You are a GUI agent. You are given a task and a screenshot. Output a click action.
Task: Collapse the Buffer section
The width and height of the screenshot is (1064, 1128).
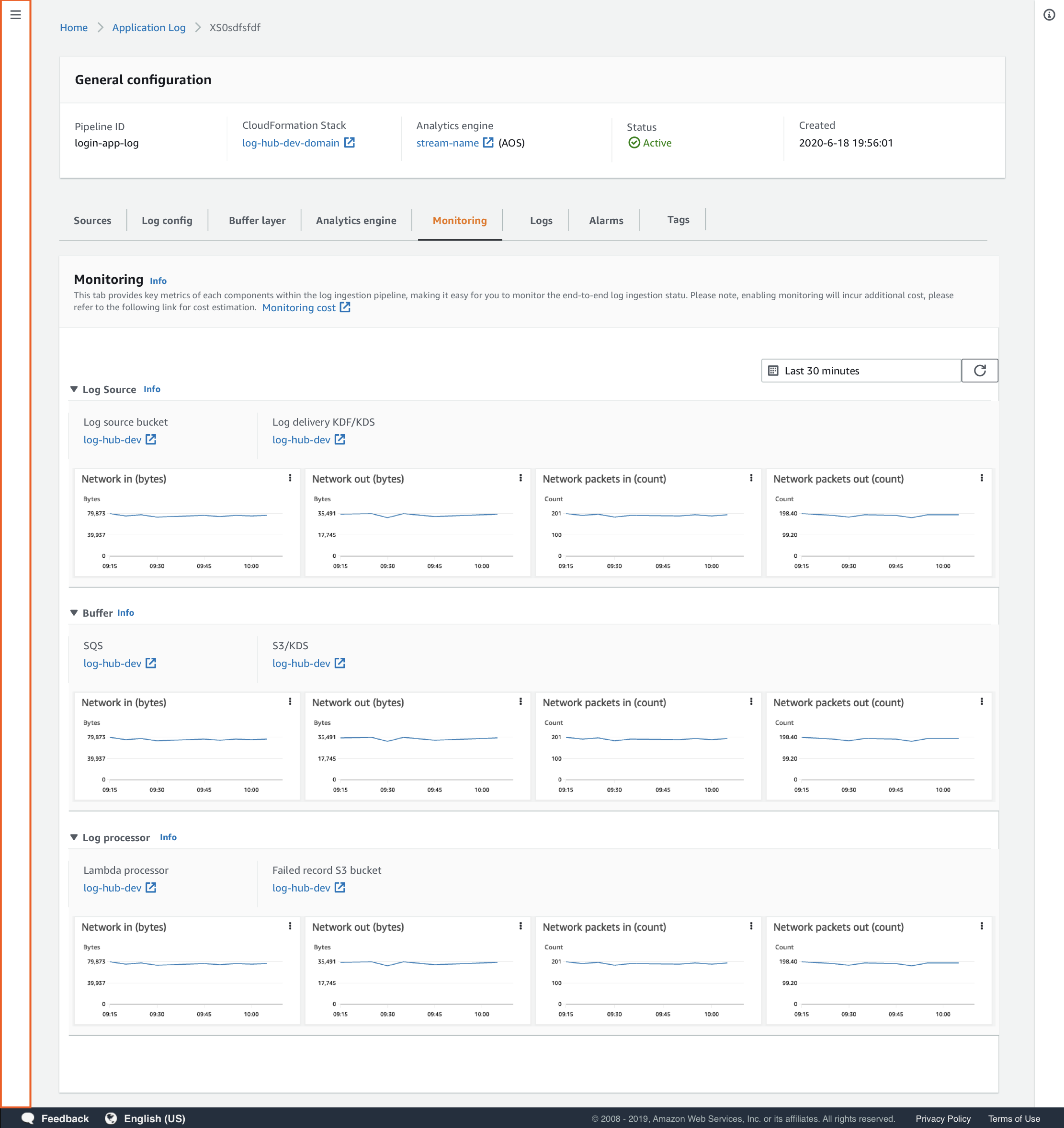coord(74,613)
